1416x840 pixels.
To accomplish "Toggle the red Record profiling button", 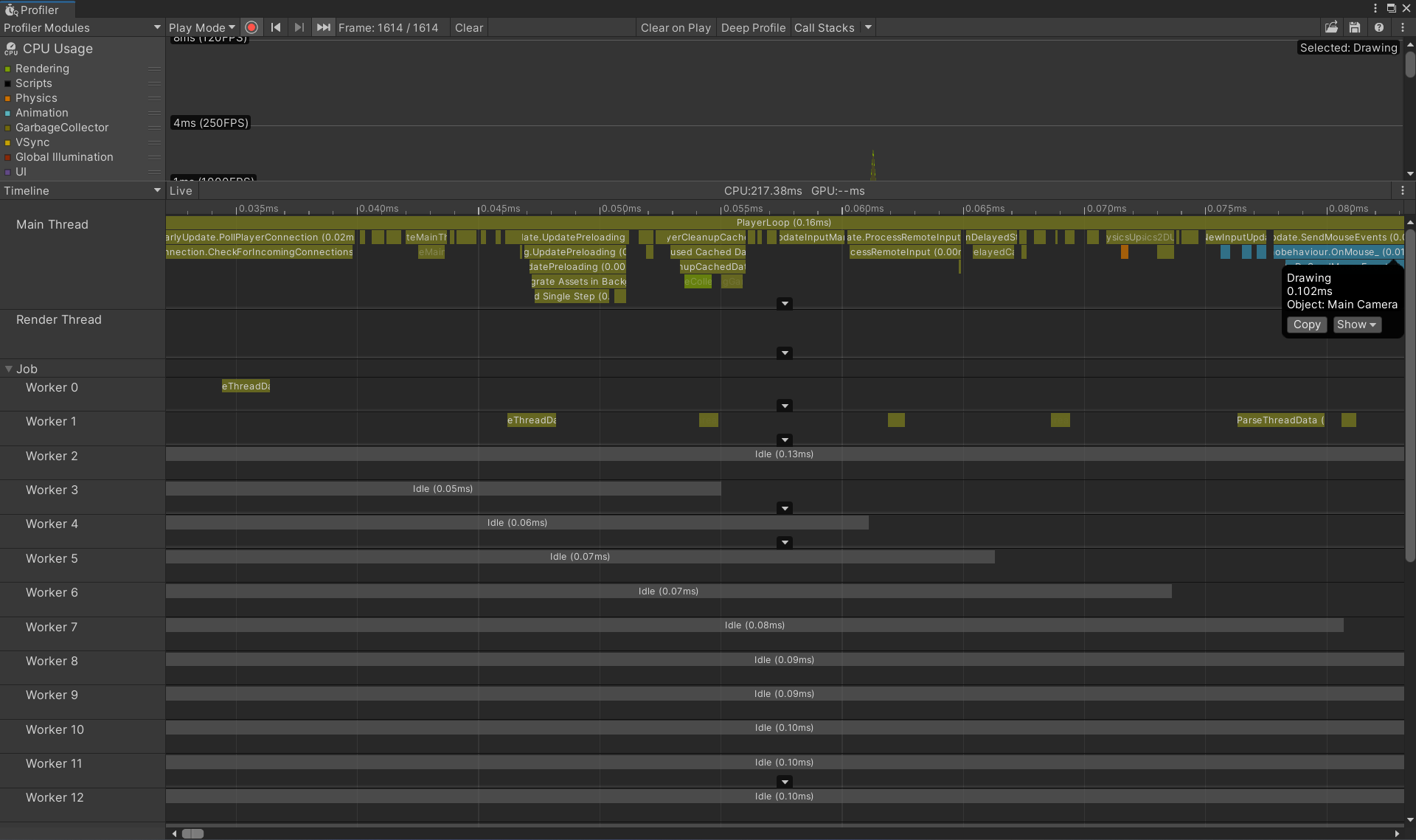I will (251, 27).
